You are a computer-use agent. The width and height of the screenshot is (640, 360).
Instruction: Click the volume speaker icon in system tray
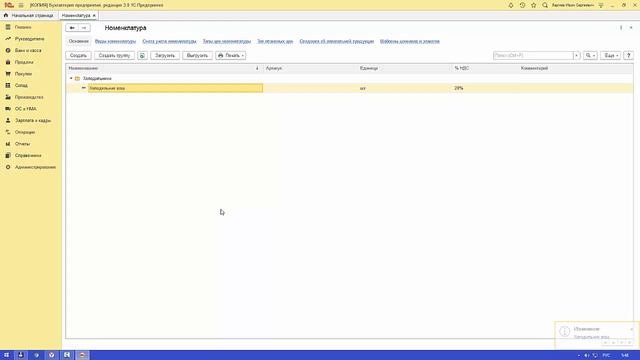tap(586, 356)
